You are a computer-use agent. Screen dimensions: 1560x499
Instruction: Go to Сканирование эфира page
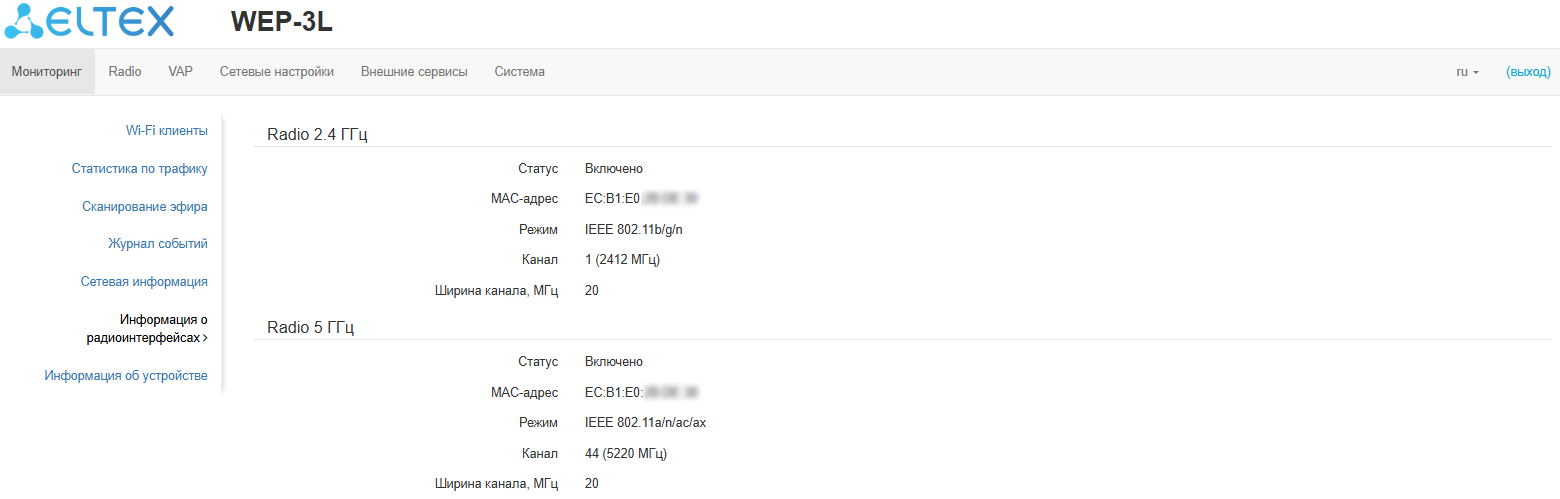click(x=145, y=207)
